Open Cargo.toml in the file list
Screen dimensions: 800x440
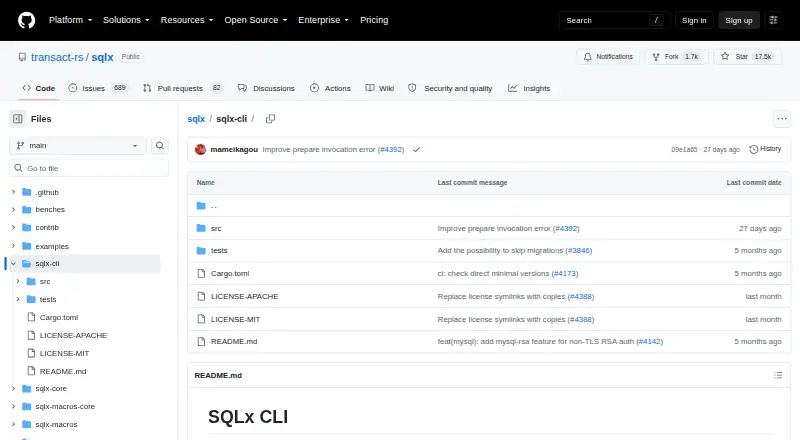(x=230, y=274)
